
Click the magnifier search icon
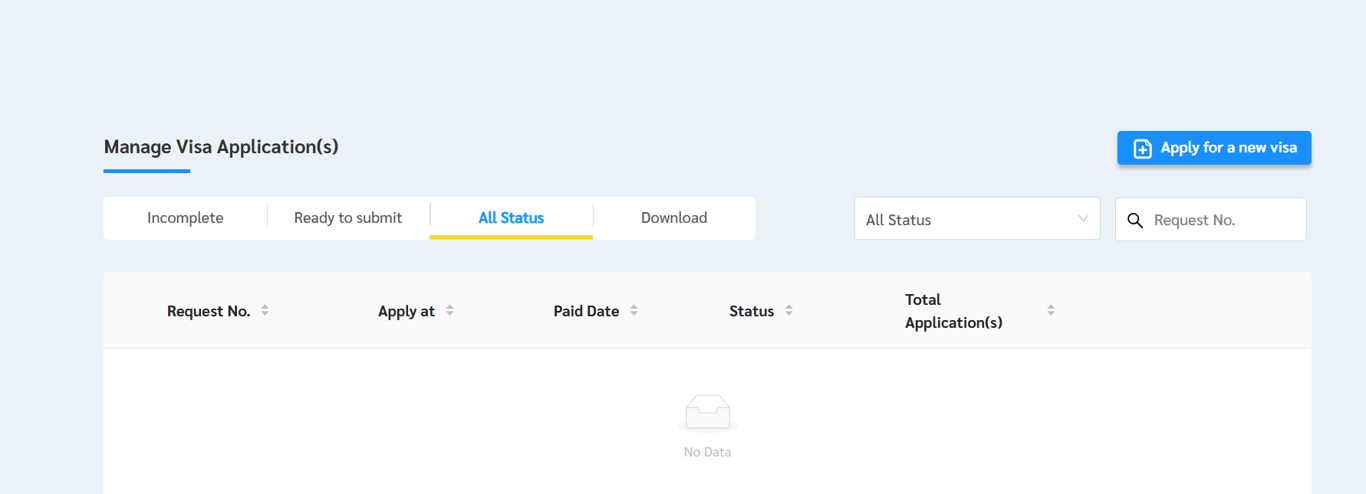click(1135, 220)
